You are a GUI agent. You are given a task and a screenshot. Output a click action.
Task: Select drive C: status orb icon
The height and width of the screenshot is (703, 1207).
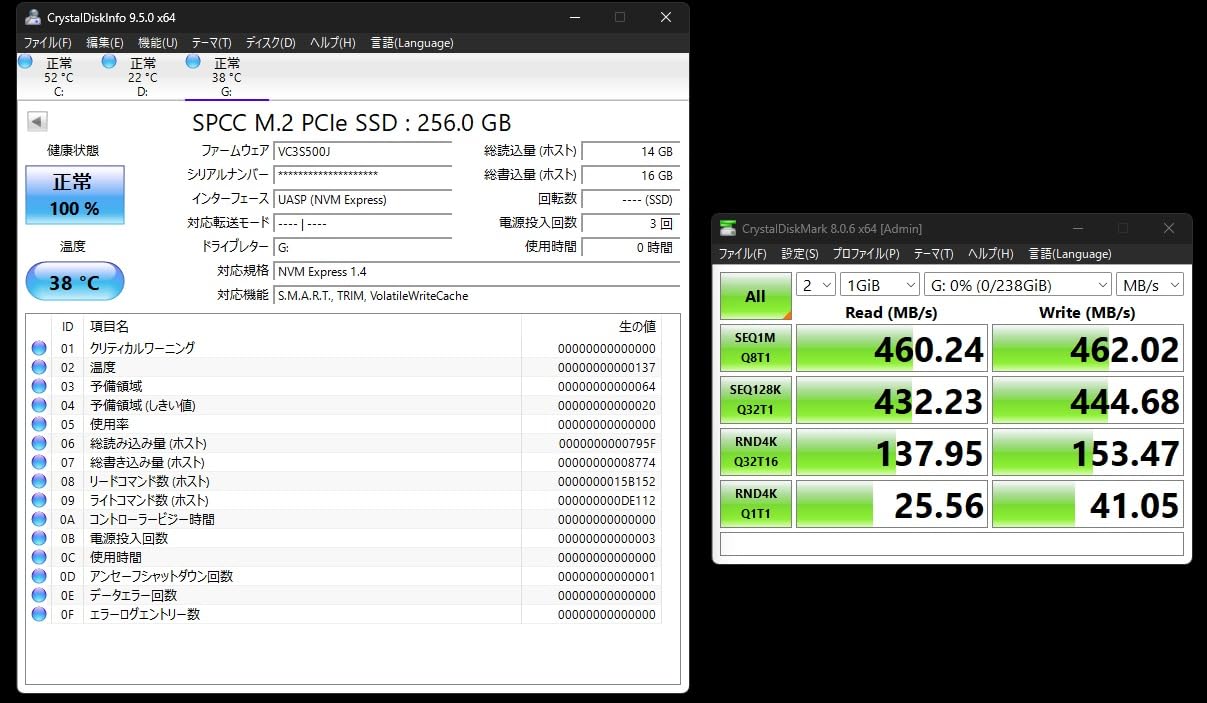[x=26, y=63]
